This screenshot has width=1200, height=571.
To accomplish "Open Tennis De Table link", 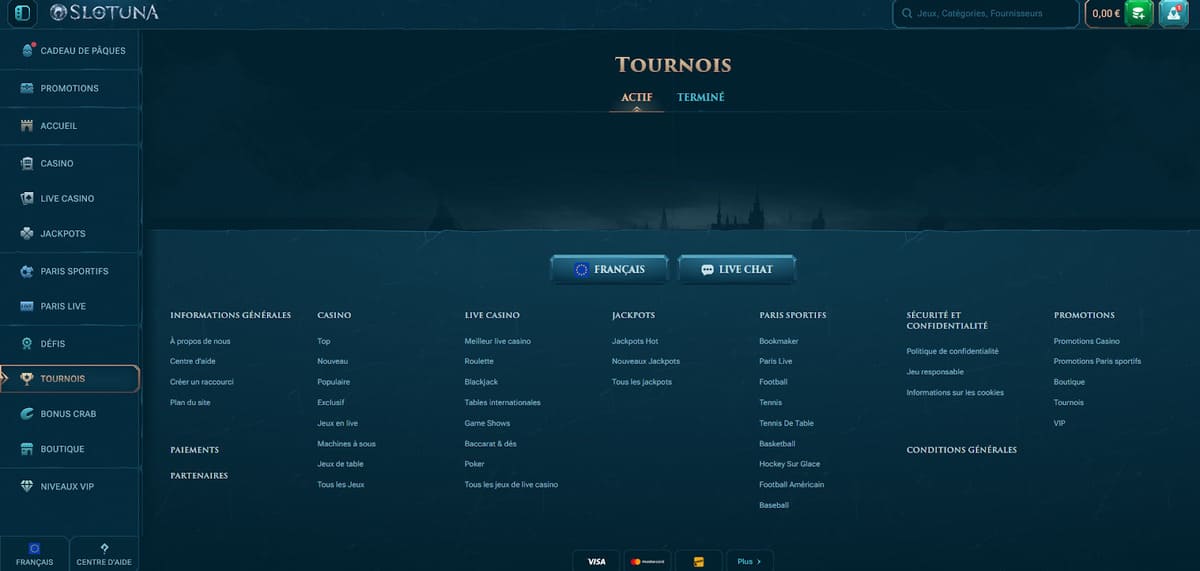I will click(786, 423).
